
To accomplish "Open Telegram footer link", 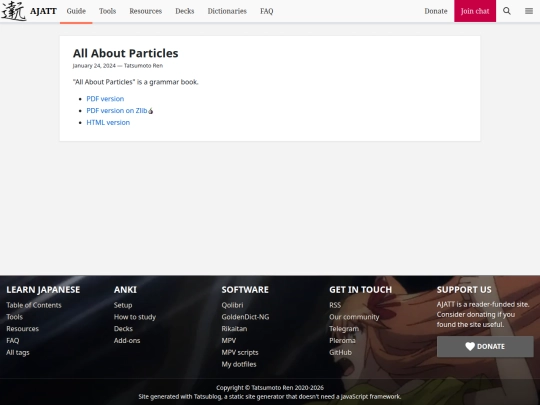I will click(344, 329).
